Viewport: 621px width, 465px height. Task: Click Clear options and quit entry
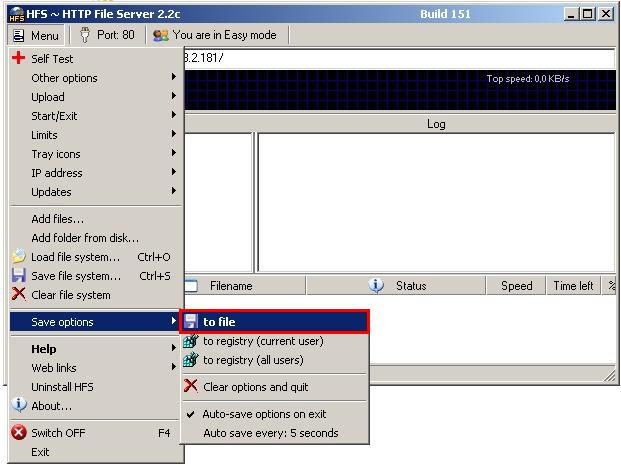coord(275,387)
